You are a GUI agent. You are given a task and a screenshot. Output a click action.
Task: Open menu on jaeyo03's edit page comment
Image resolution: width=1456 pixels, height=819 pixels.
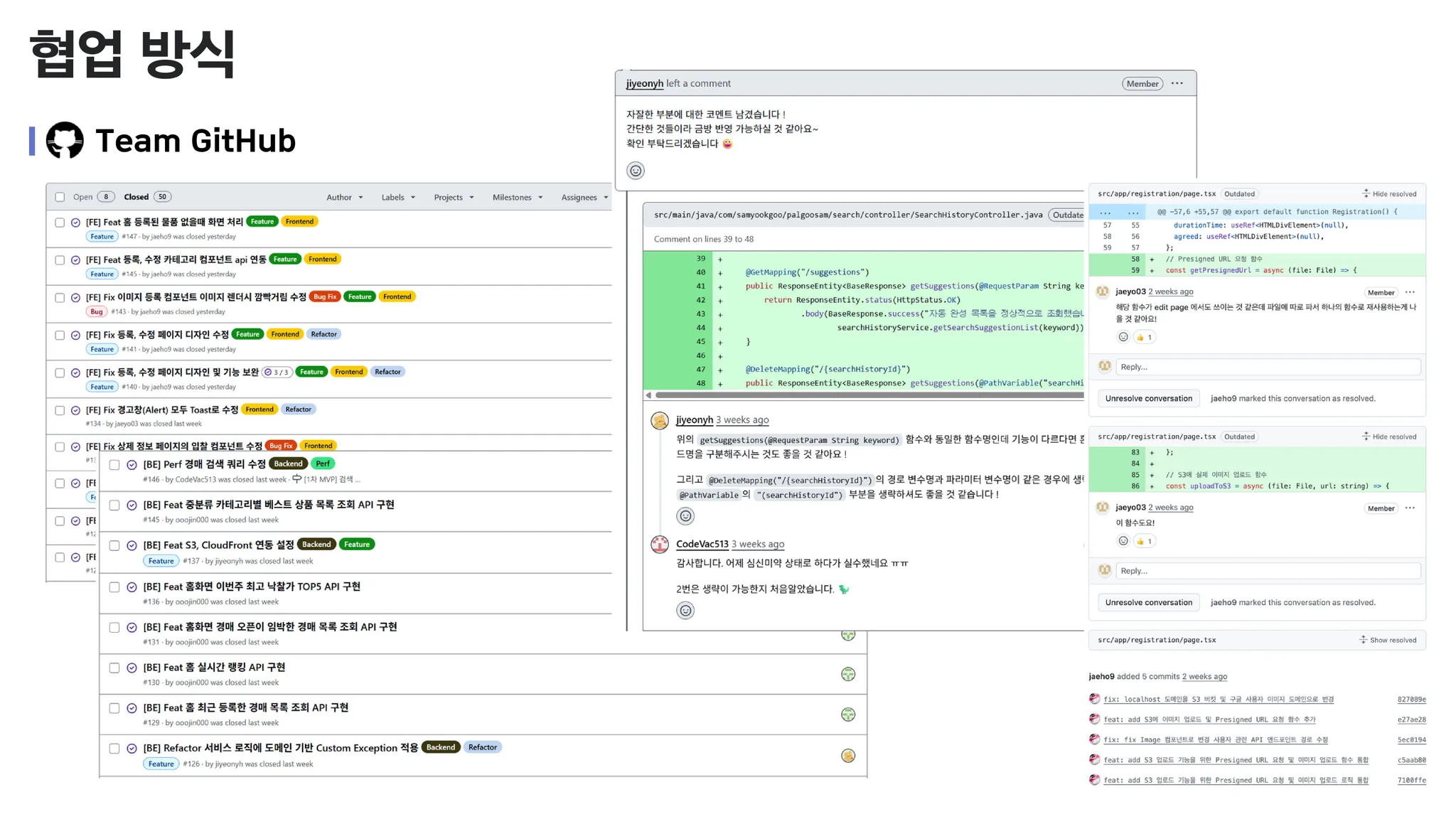pos(1410,292)
